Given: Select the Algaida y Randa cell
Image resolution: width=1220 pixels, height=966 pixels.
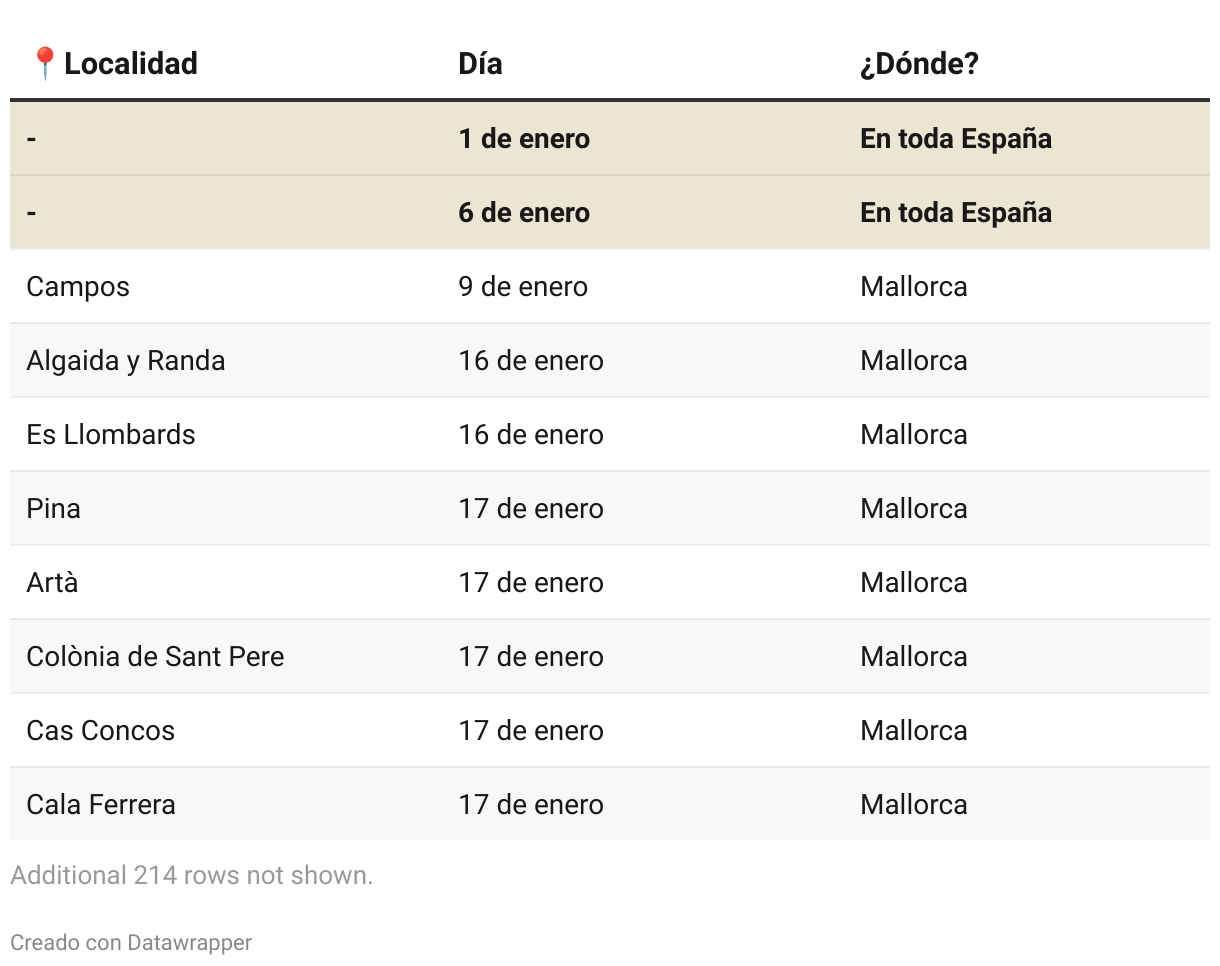Looking at the screenshot, I should tap(126, 361).
